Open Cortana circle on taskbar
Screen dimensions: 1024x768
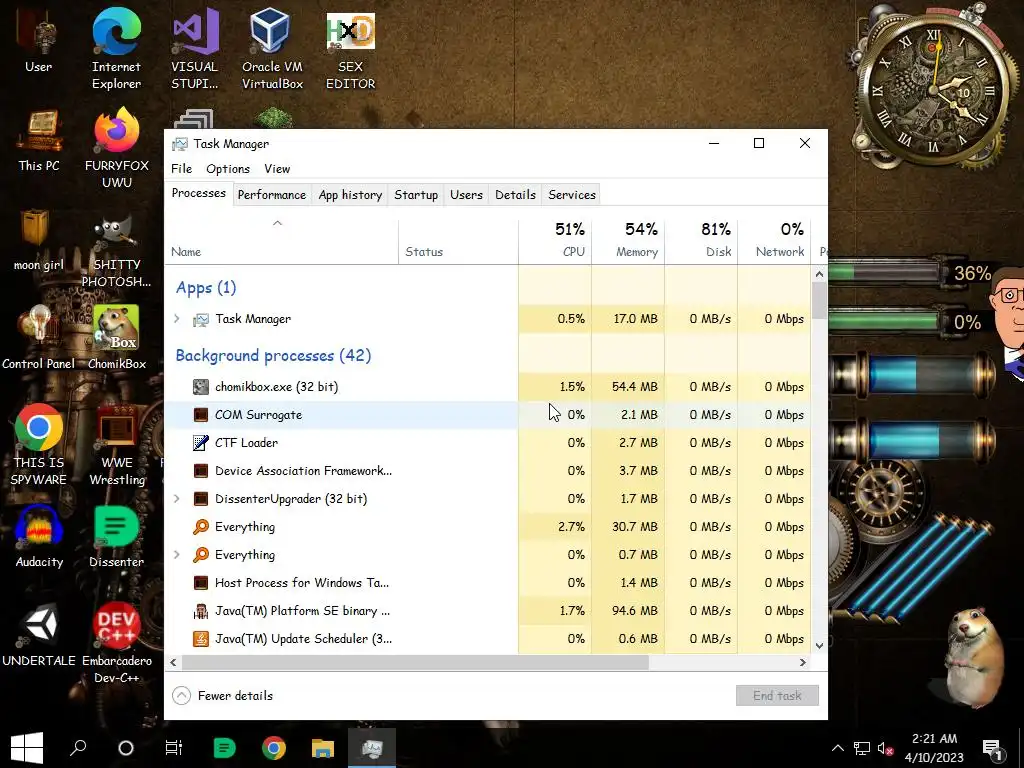pos(126,748)
